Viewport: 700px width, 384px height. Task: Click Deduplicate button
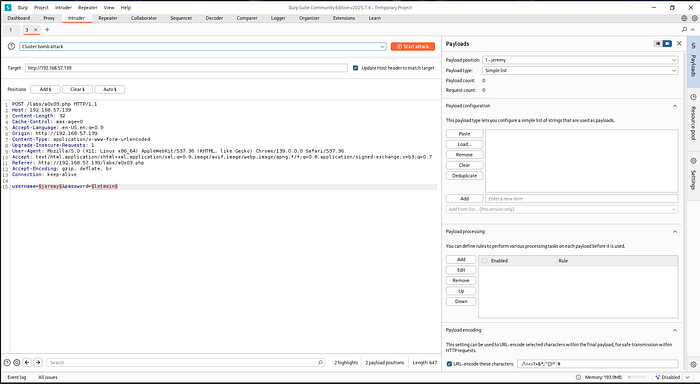coord(464,176)
